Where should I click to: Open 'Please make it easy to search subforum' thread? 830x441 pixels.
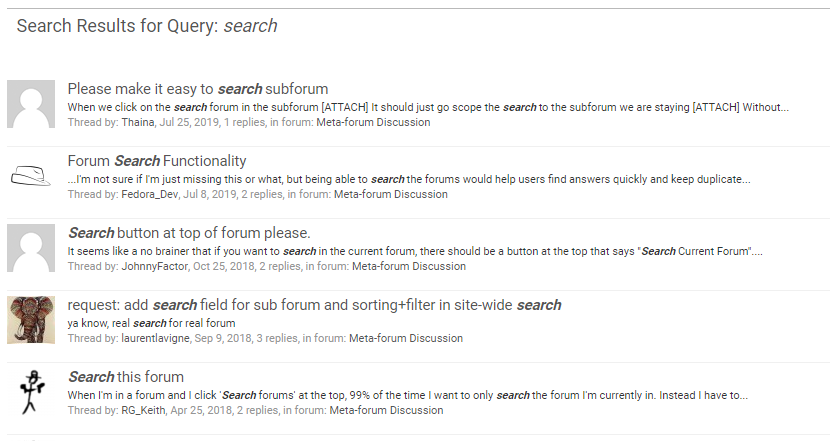pos(198,89)
